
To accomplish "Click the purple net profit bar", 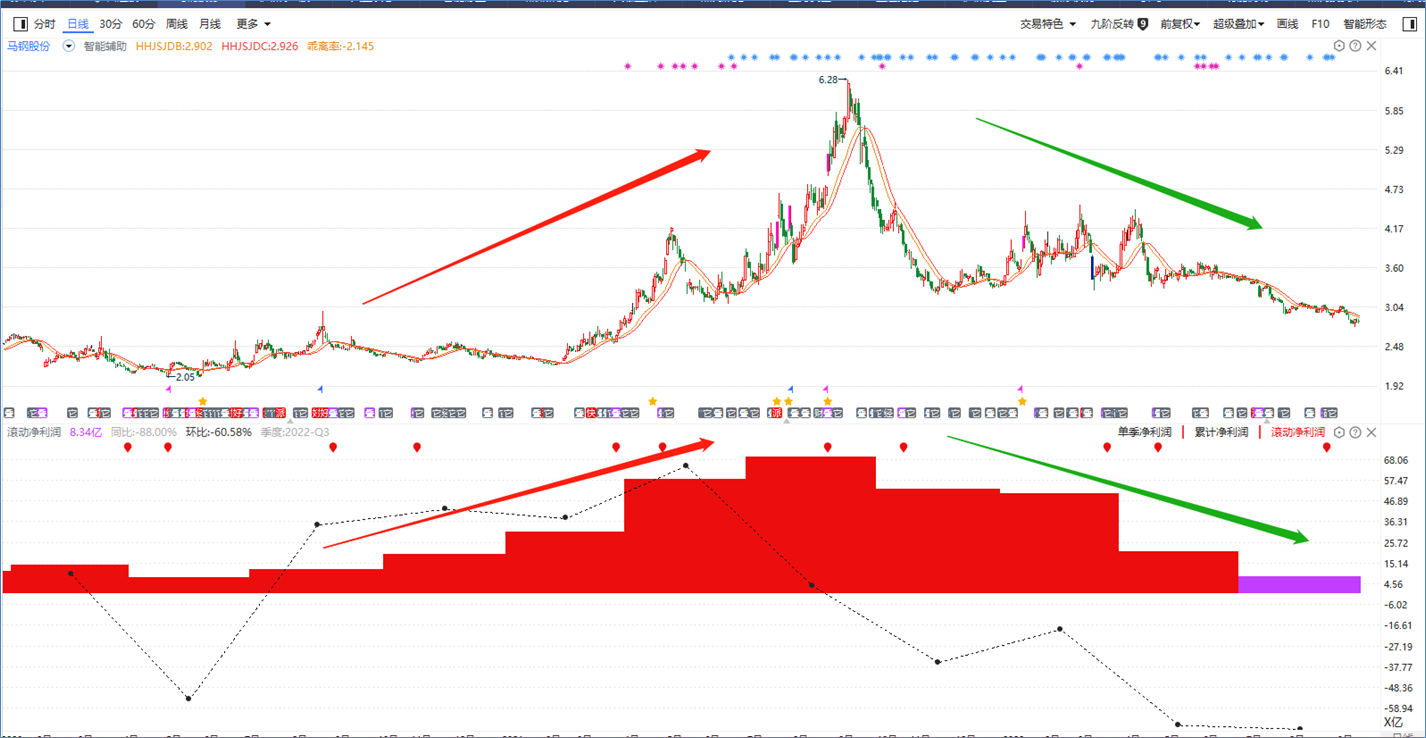I will 1299,585.
